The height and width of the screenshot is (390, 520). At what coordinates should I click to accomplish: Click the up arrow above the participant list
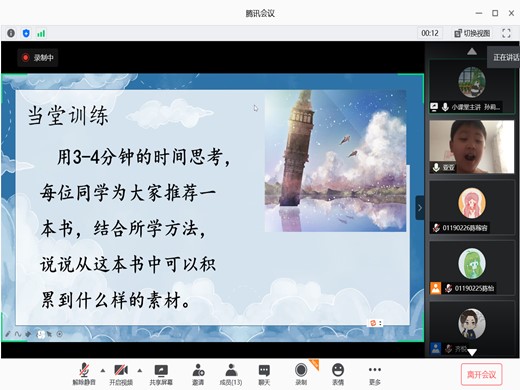[472, 52]
